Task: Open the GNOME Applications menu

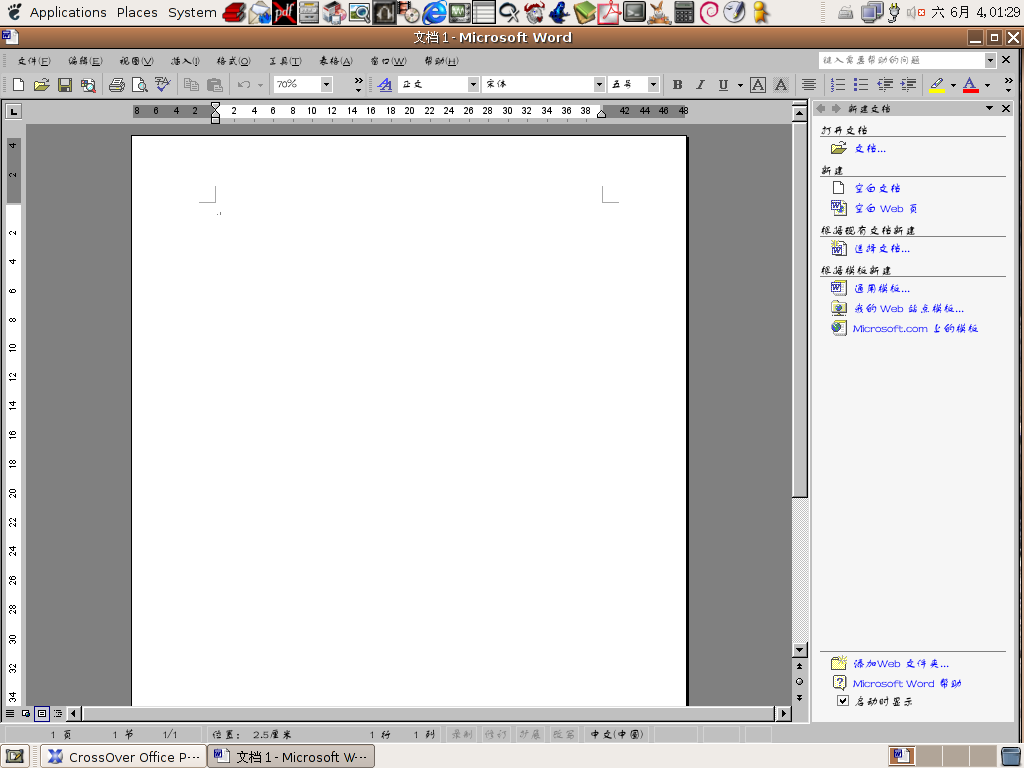Action: 68,12
